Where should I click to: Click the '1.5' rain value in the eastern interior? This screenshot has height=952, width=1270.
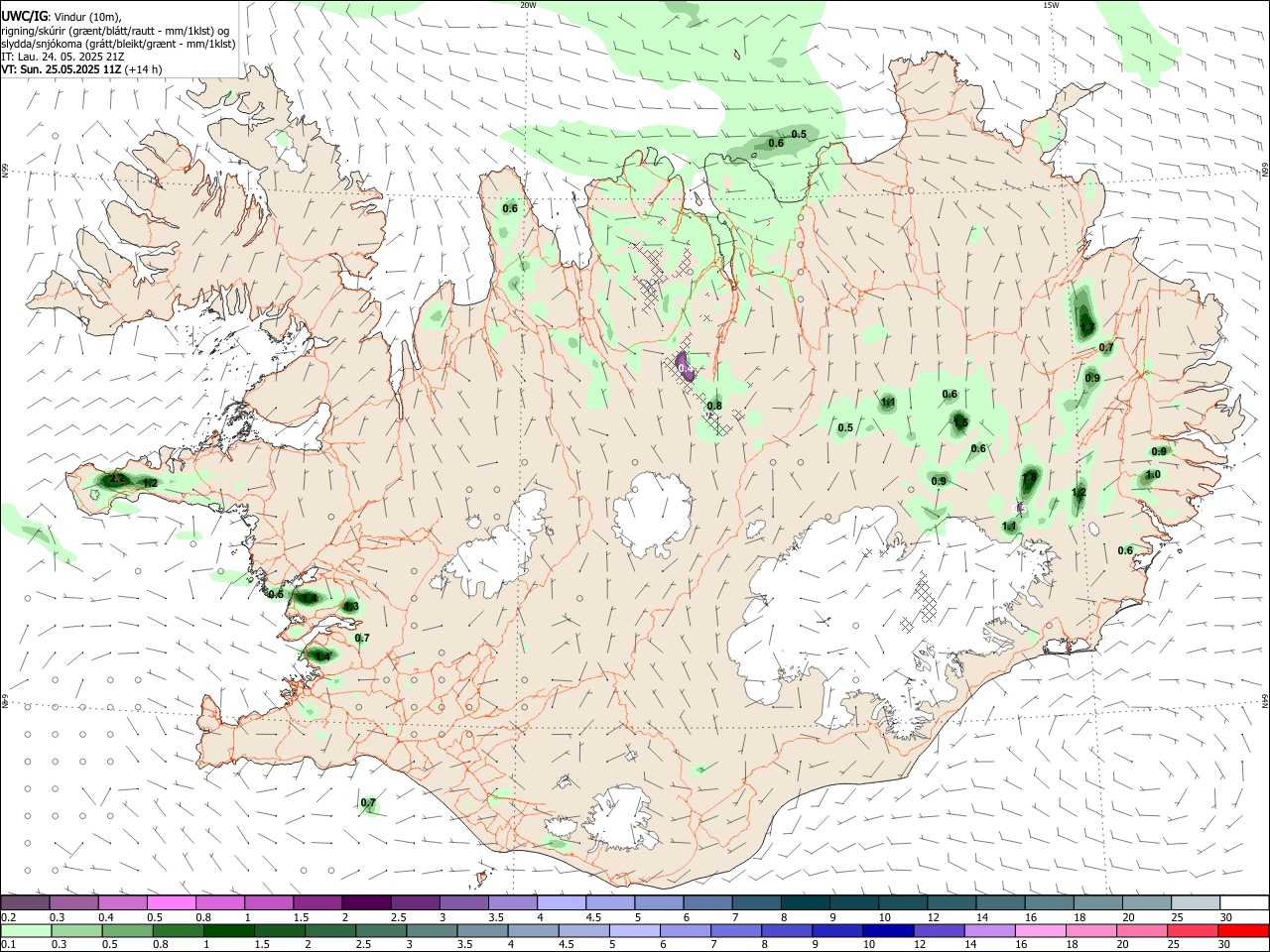click(x=960, y=423)
